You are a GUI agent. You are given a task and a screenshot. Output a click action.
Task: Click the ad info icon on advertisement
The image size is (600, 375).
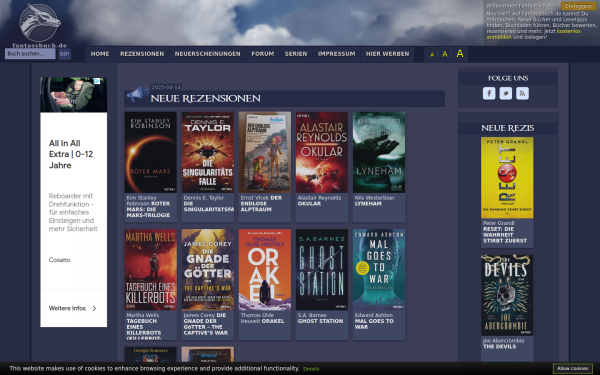click(97, 81)
